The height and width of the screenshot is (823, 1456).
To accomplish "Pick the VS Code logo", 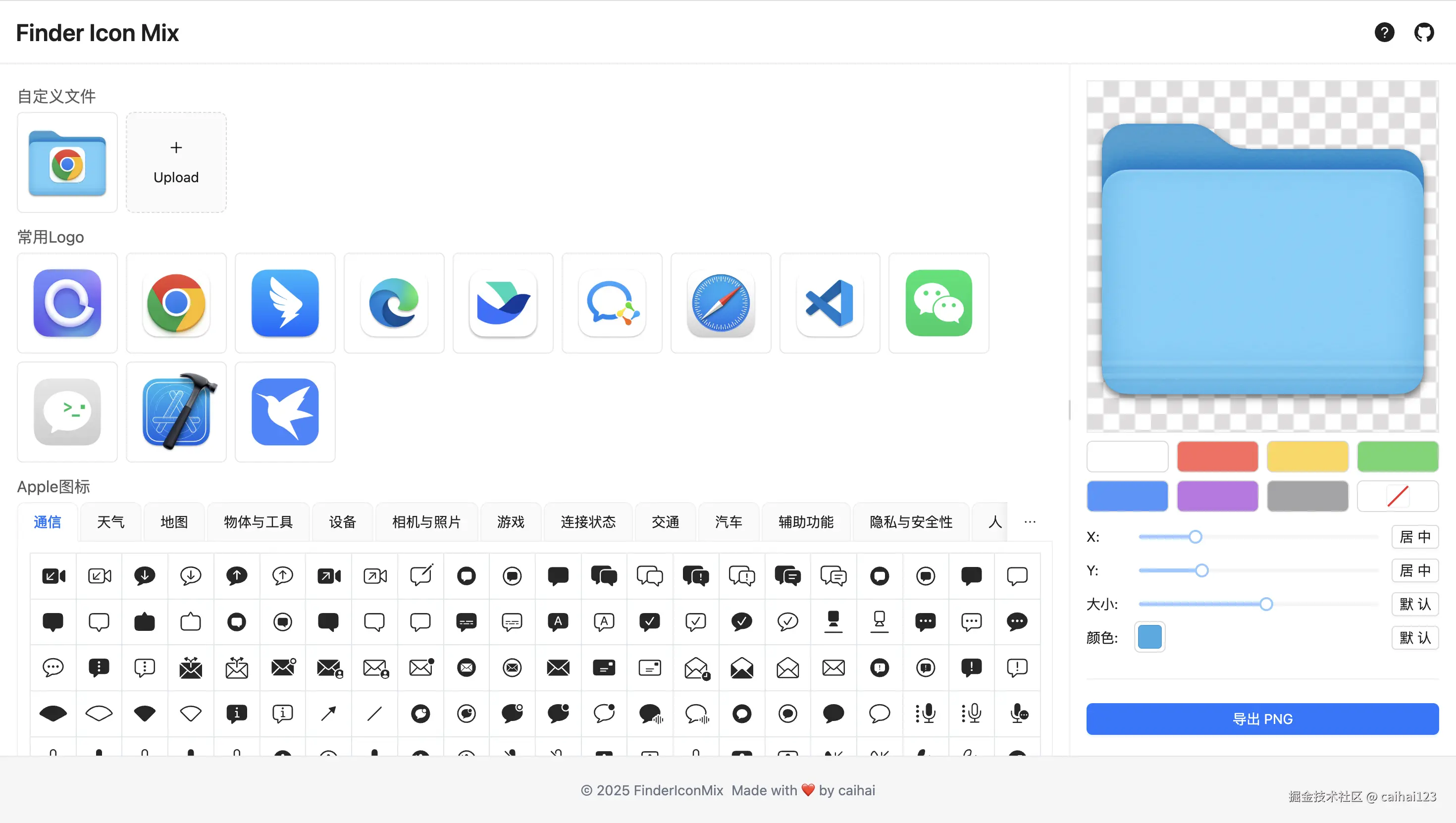I will [830, 303].
